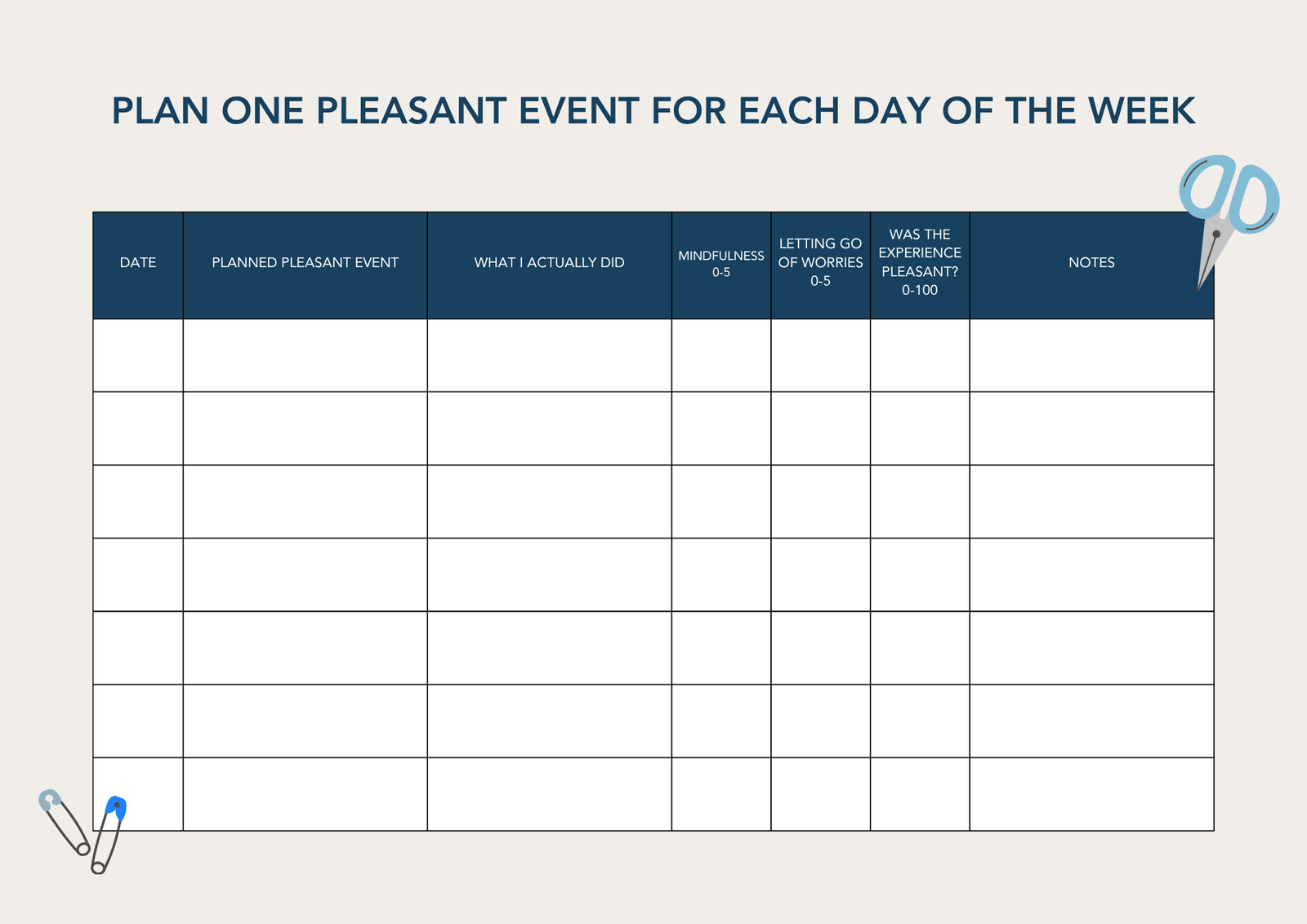Click fourth row's Letting Go of Worries cell
This screenshot has width=1307, height=924.
pyautogui.click(x=820, y=574)
